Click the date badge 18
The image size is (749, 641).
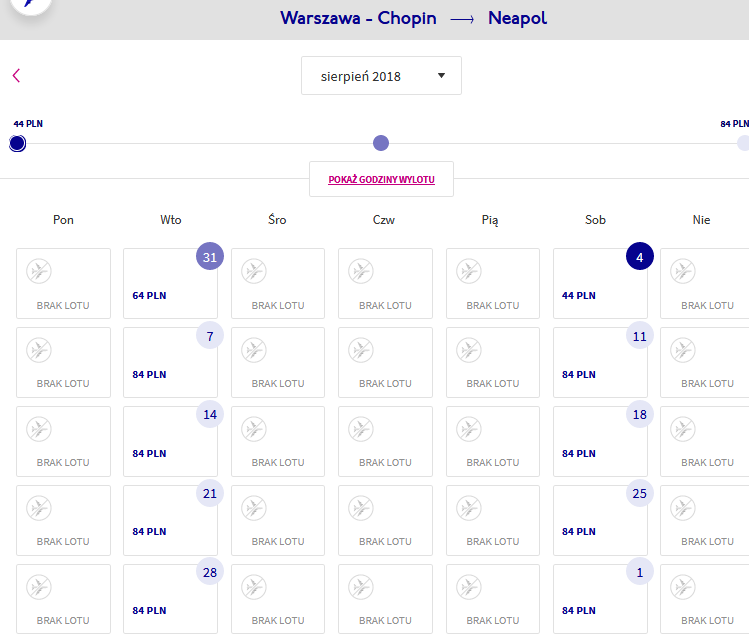pyautogui.click(x=640, y=414)
